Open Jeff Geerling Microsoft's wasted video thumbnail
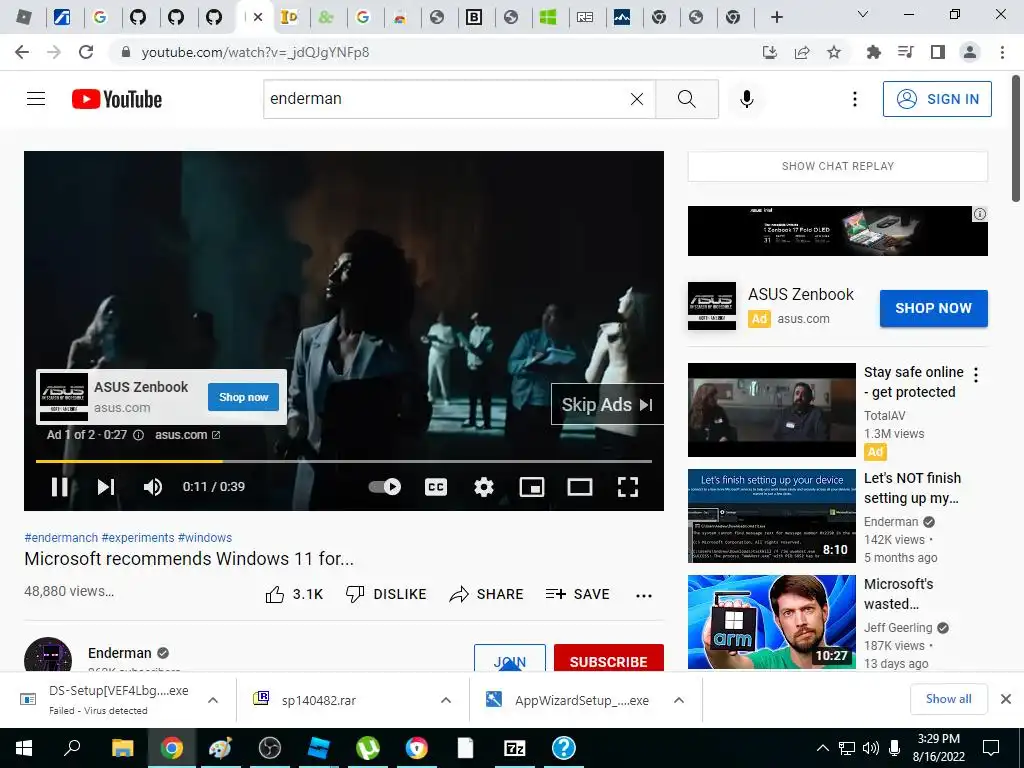Image resolution: width=1024 pixels, height=768 pixels. pyautogui.click(x=771, y=622)
